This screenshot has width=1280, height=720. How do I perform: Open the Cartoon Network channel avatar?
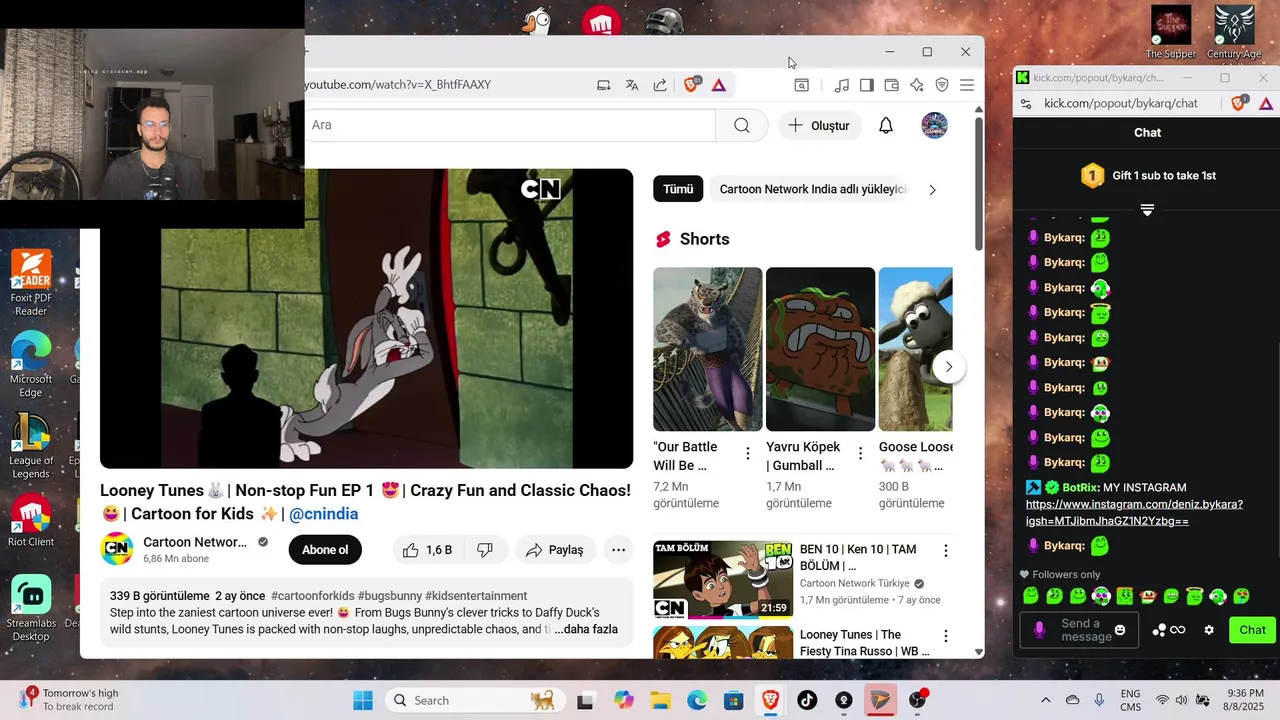point(117,549)
